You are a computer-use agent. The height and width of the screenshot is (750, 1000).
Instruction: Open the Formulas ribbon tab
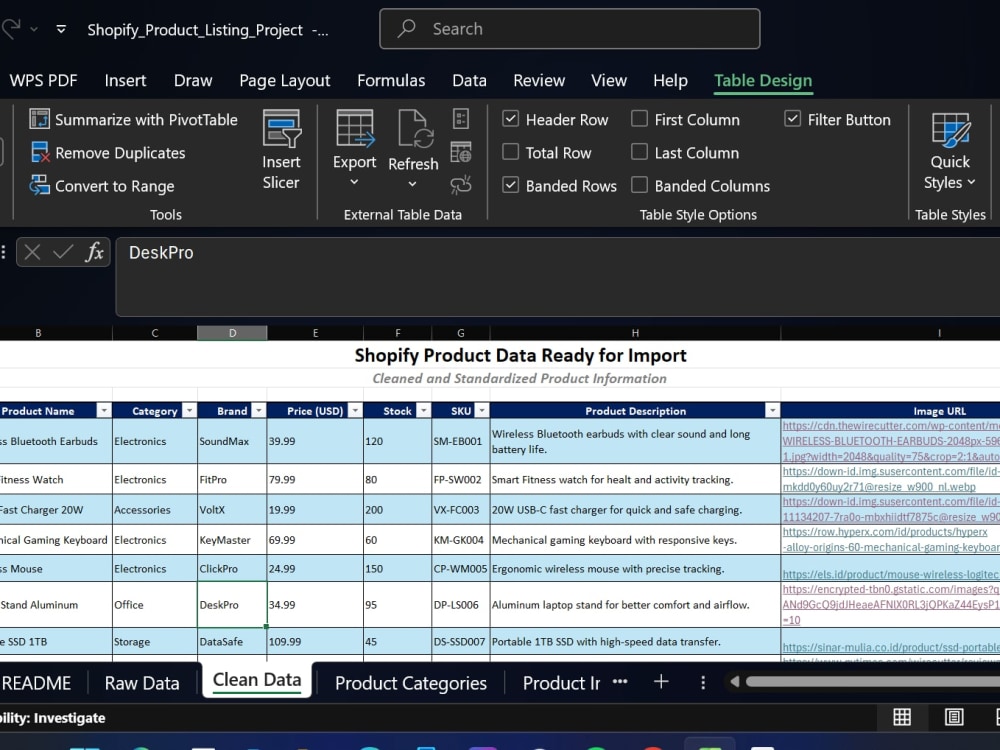point(391,80)
